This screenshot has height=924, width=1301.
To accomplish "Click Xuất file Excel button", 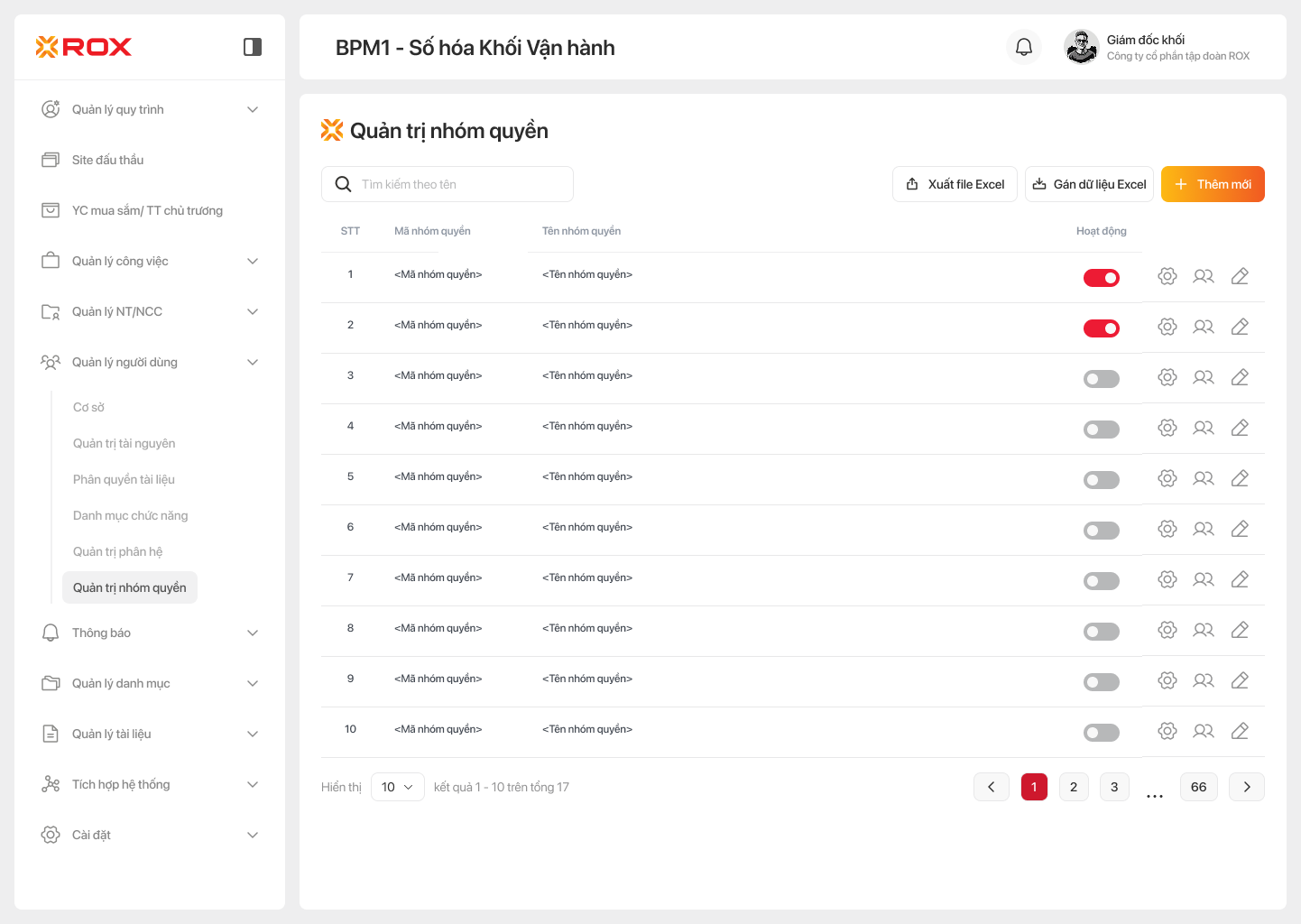I will [955, 184].
